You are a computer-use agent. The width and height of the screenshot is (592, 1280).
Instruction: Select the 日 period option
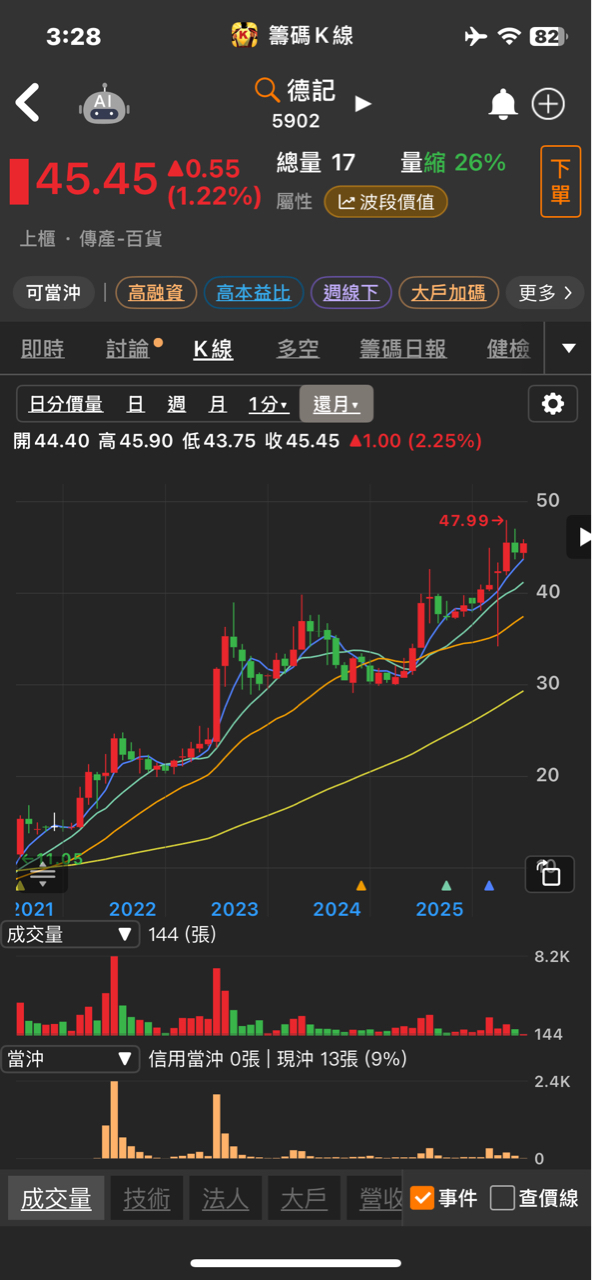point(135,404)
